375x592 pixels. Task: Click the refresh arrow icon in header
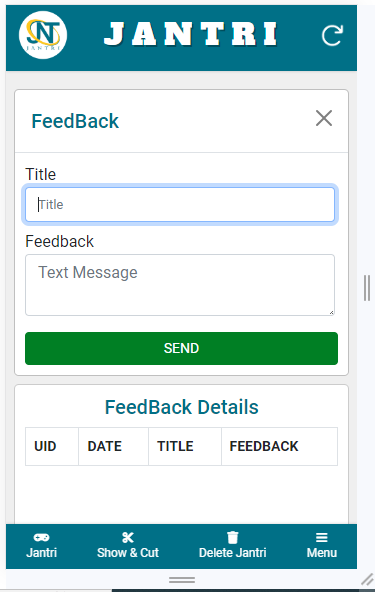(x=332, y=35)
